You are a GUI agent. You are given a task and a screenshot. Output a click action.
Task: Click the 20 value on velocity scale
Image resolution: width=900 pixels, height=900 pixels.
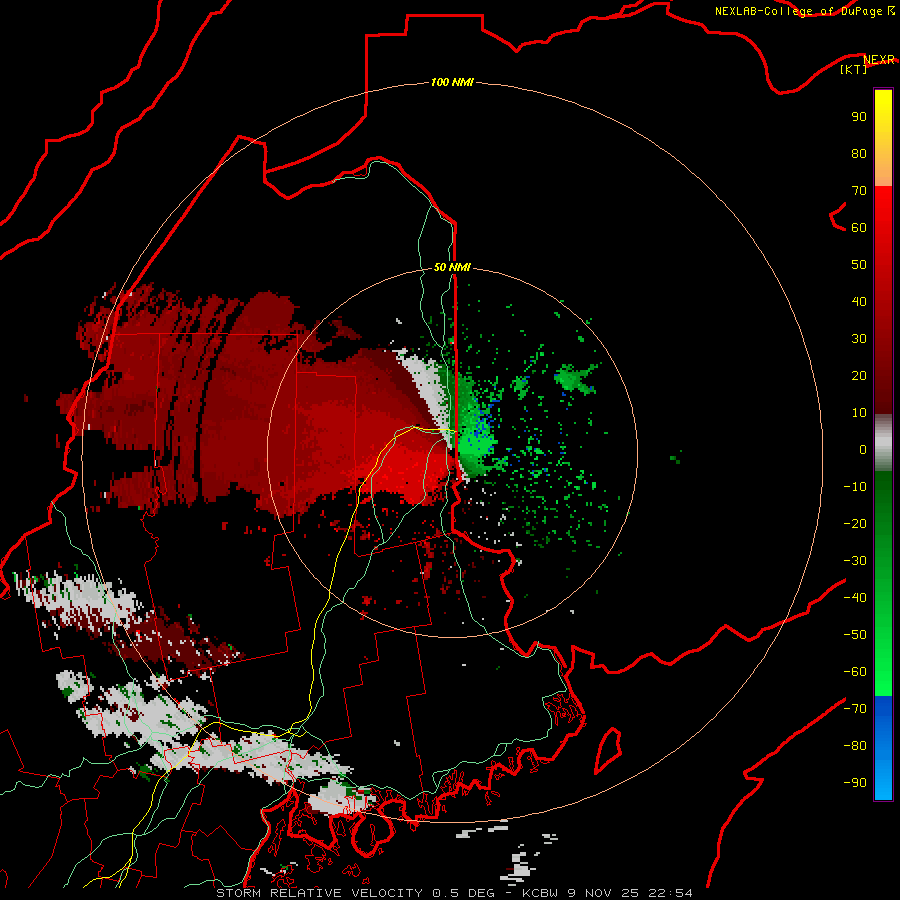click(859, 375)
